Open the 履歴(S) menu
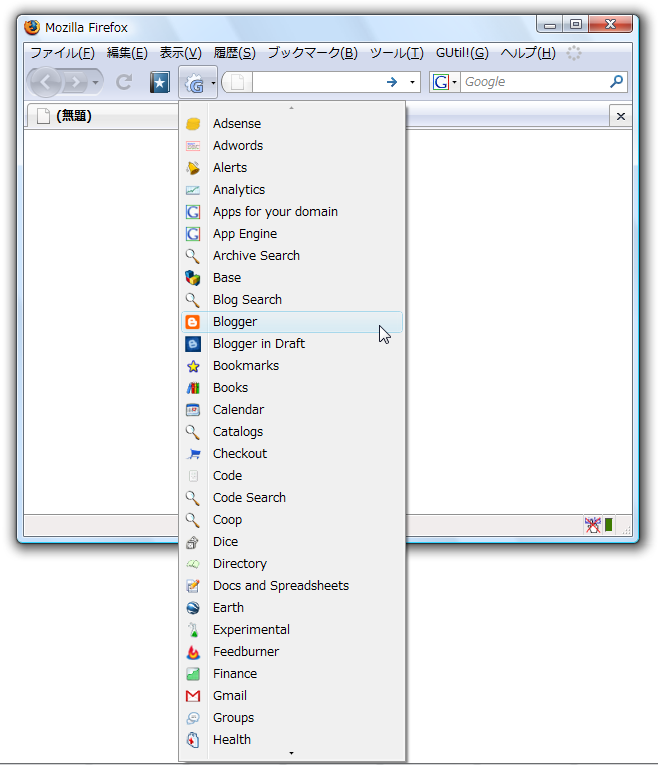 (x=234, y=53)
